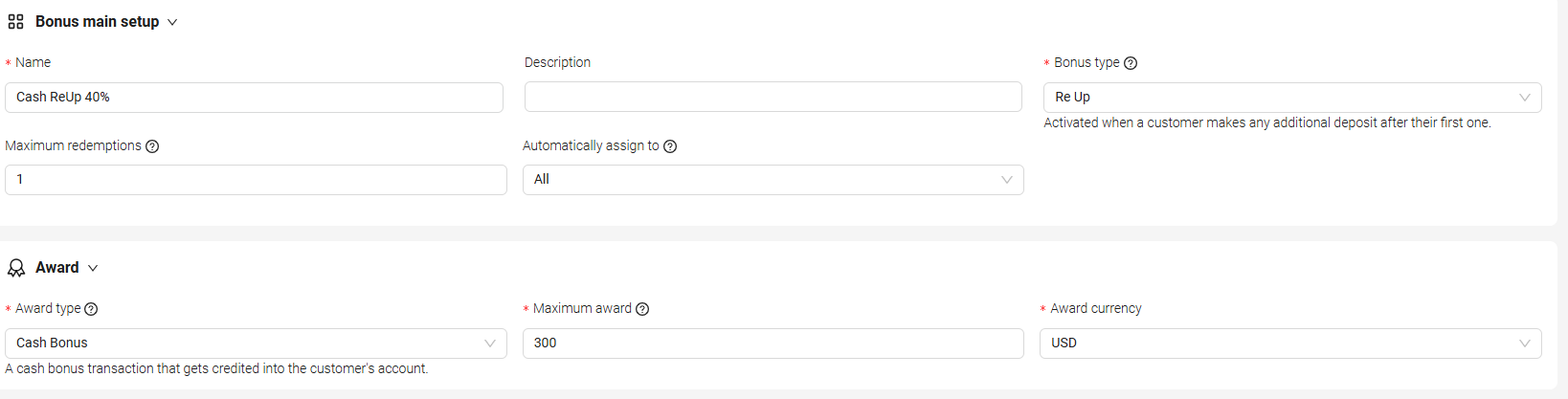Open the Award type Cash Bonus dropdown
1568x399 pixels.
(255, 344)
